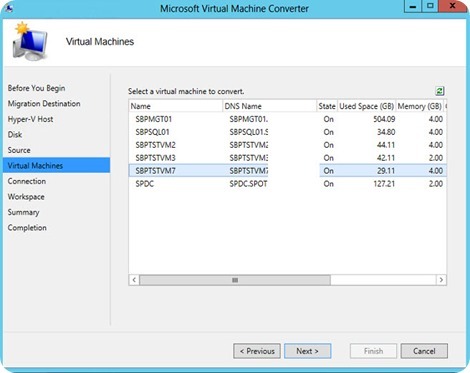Open the Workspace step
The width and height of the screenshot is (470, 373).
point(26,197)
